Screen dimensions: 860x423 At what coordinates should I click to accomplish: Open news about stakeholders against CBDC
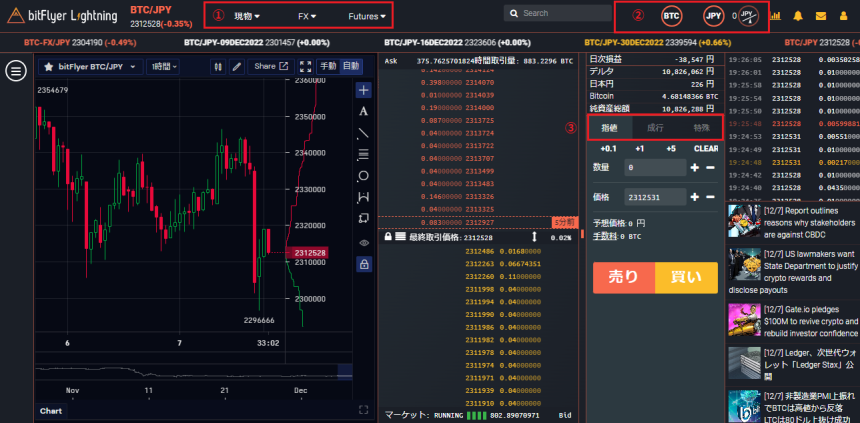coord(793,223)
